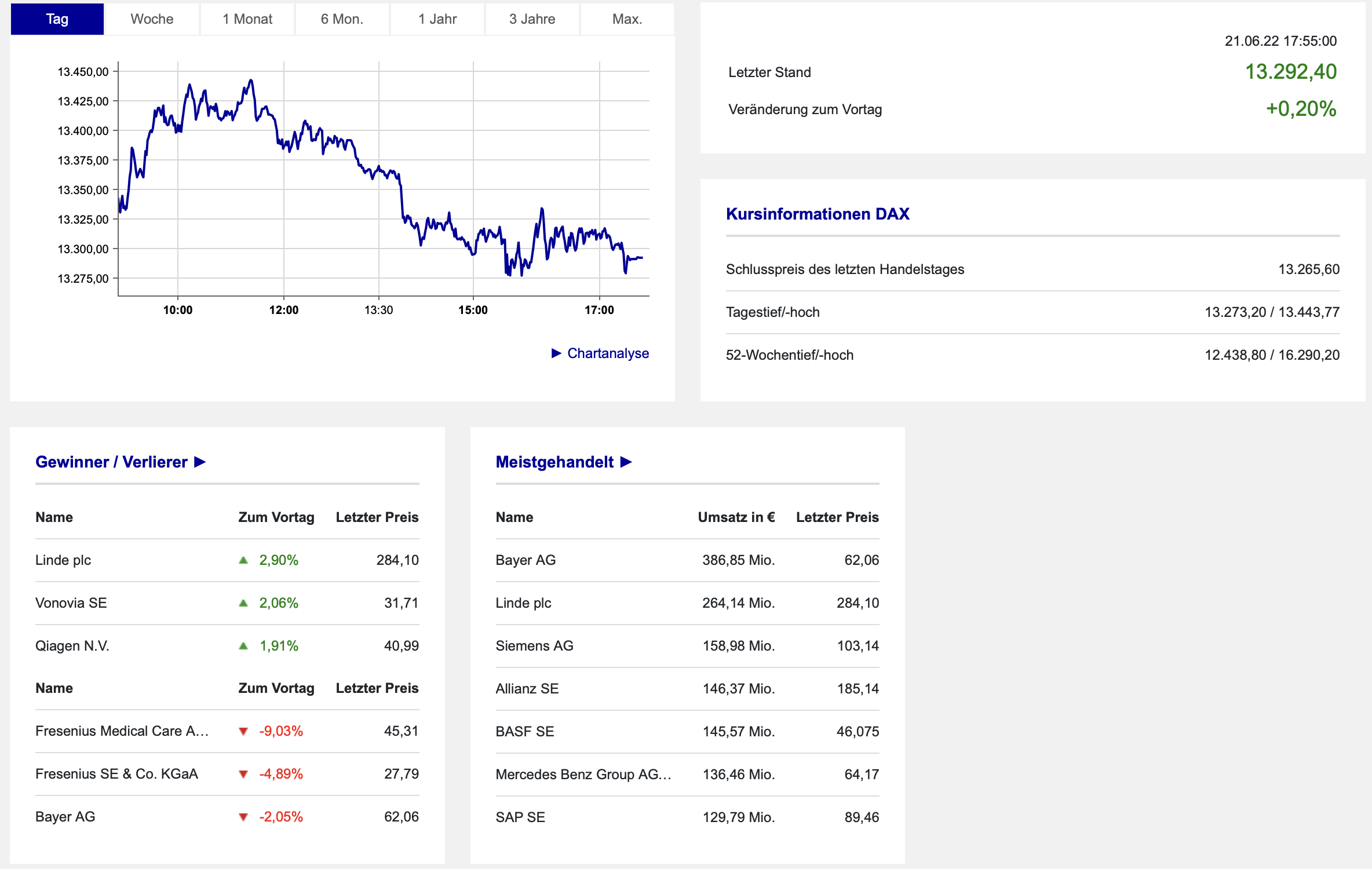This screenshot has width=1372, height=869.
Task: Open Fresenius SE & Co. KGaA
Action: (x=116, y=774)
